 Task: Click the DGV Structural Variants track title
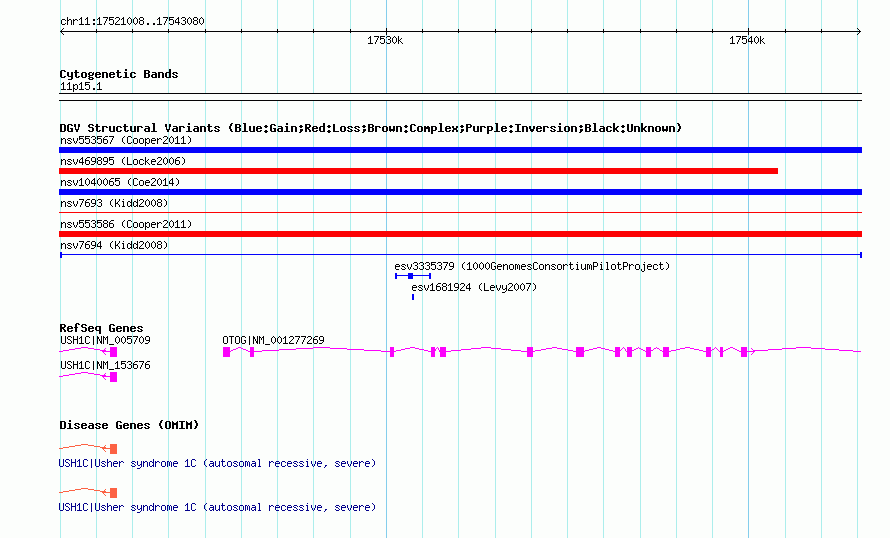[x=370, y=128]
